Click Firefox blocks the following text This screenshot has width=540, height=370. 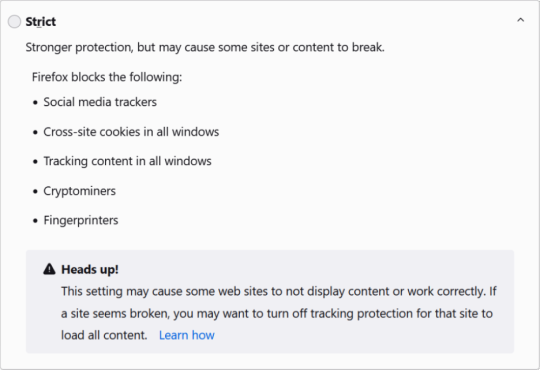pyautogui.click(x=107, y=77)
